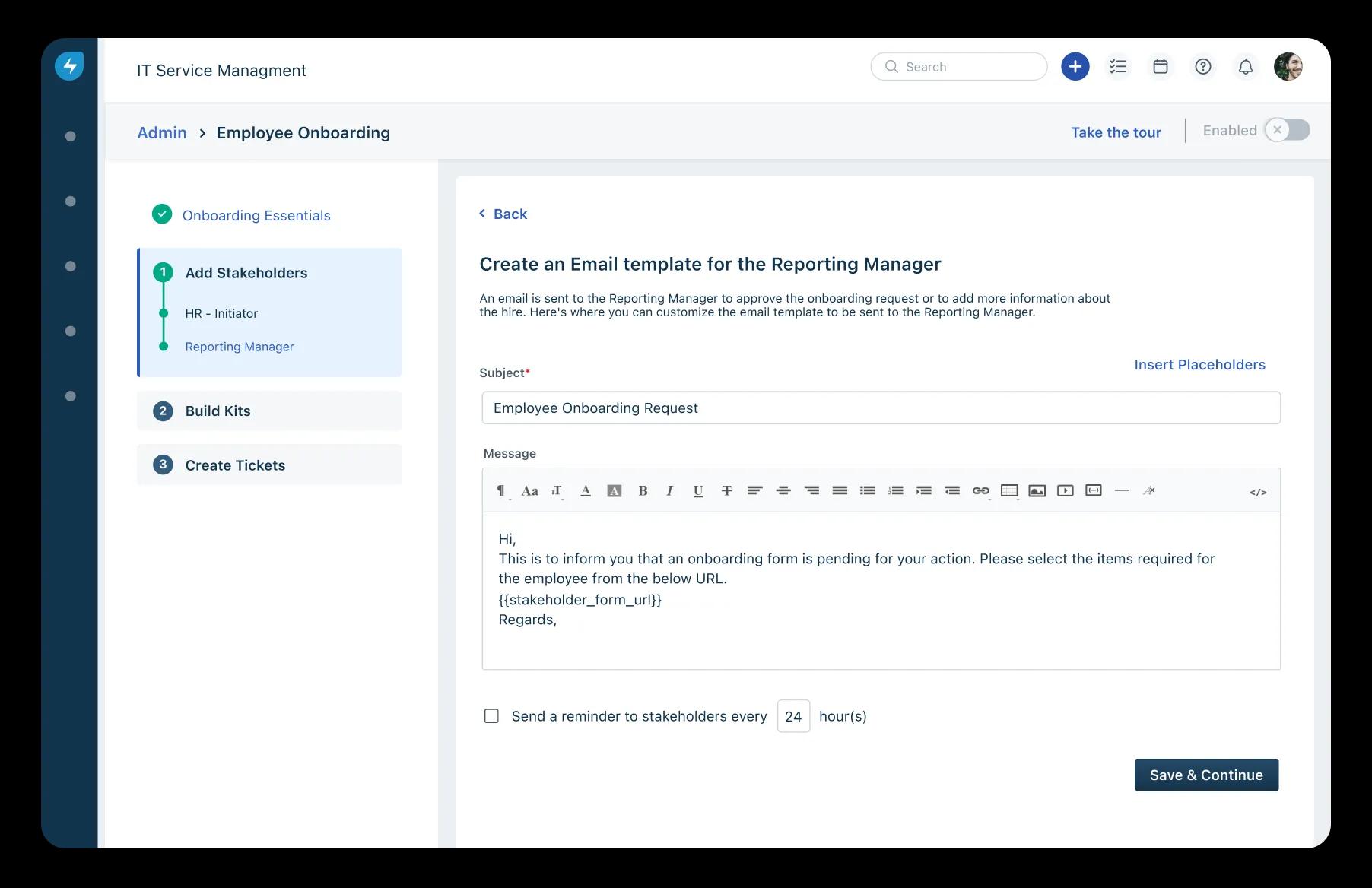
Task: Open Admin breadcrumb link
Action: (x=162, y=133)
